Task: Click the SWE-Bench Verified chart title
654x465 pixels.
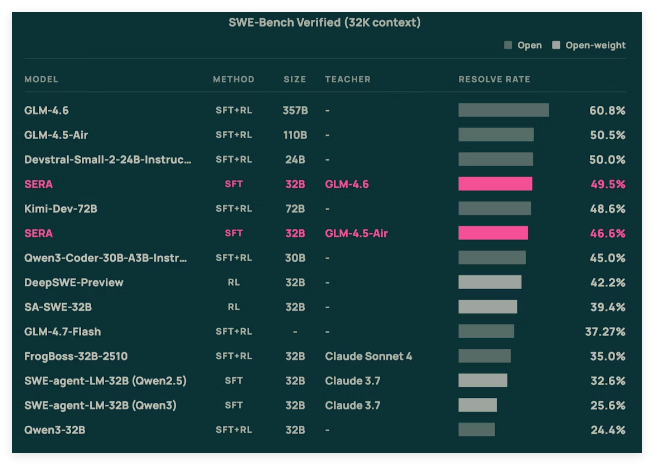Action: coord(327,22)
